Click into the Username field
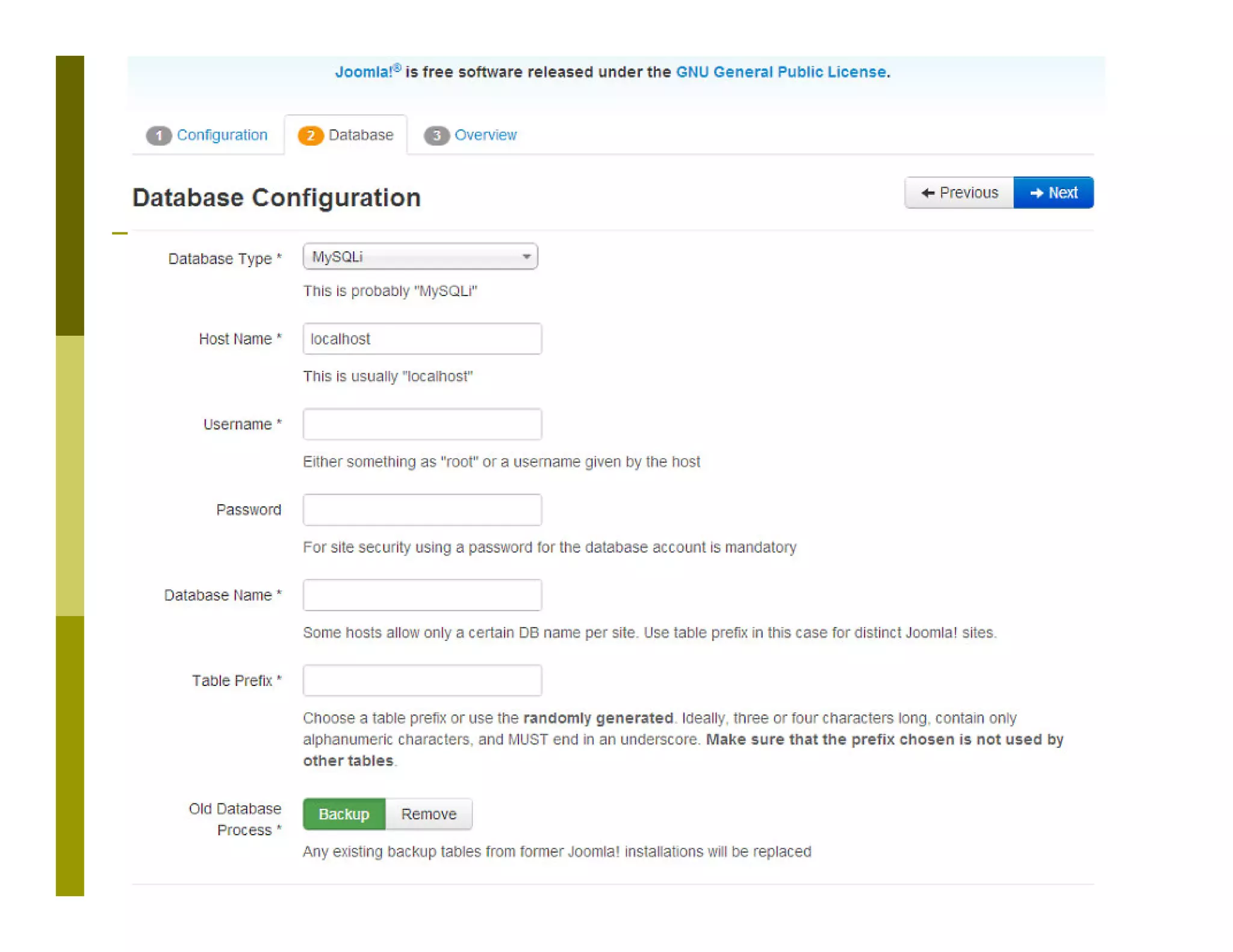The image size is (1233, 952). tap(422, 424)
